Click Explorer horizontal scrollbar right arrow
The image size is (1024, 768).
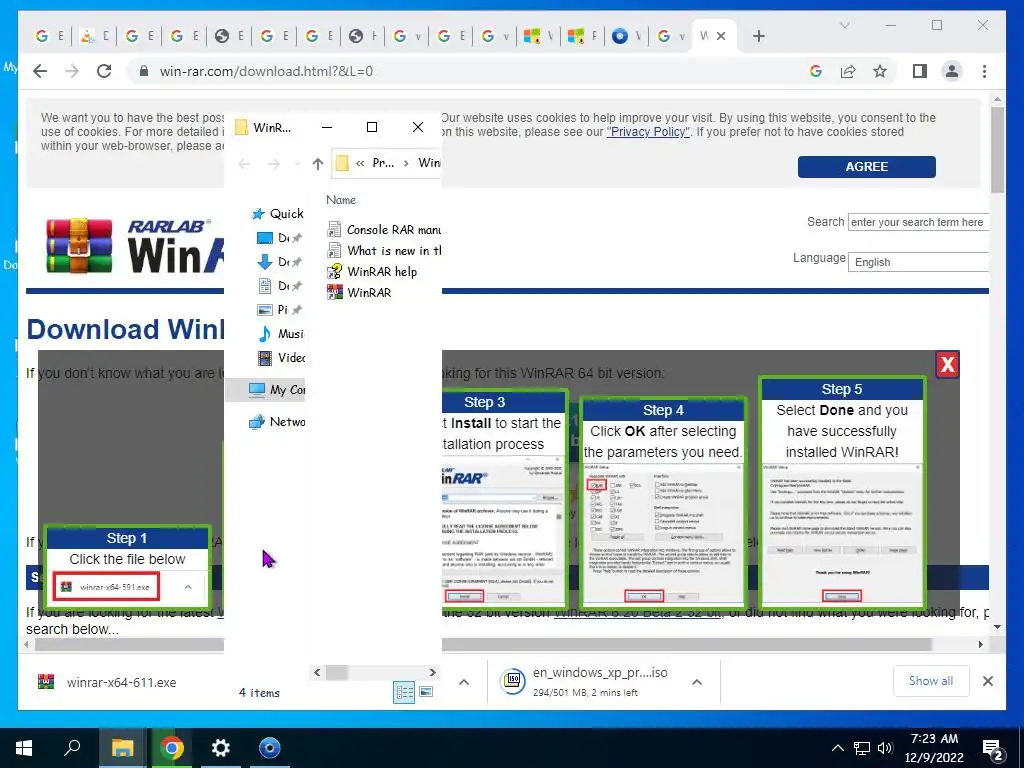pyautogui.click(x=432, y=672)
